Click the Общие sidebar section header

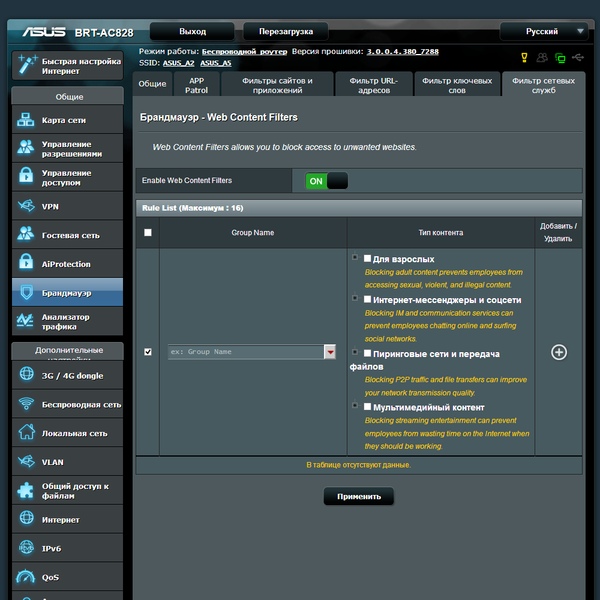point(68,96)
